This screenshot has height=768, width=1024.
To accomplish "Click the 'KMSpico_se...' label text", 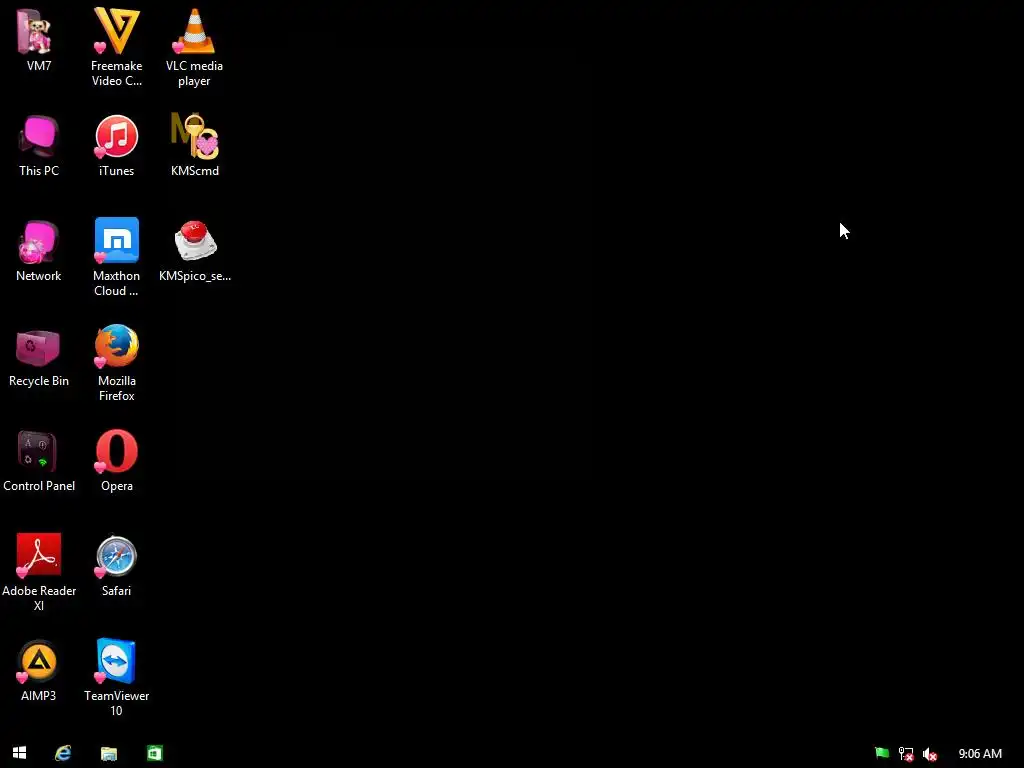I will (x=195, y=276).
